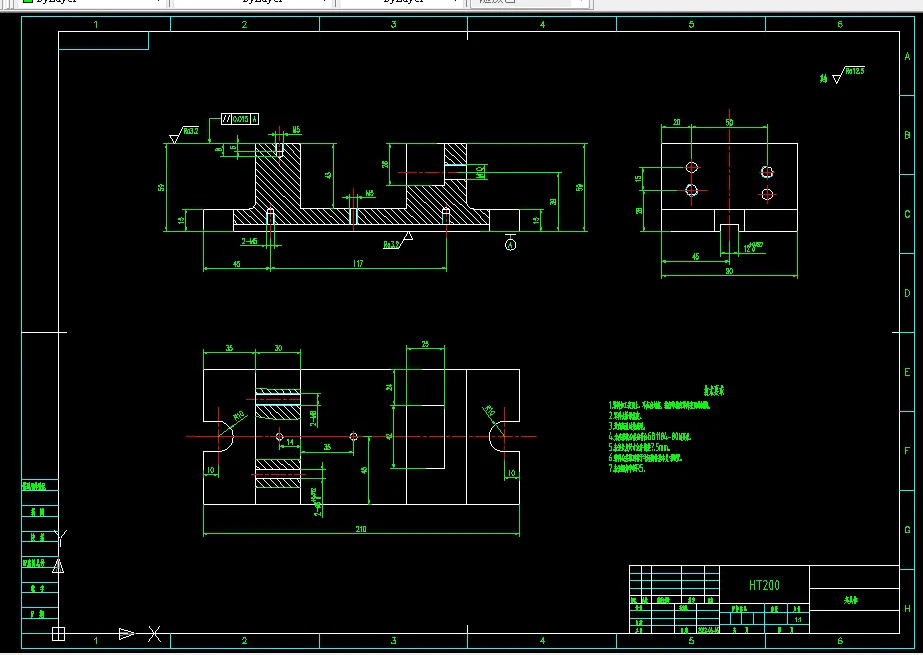This screenshot has height=655, width=923.
Task: Select zone letter B on the right border
Action: [x=907, y=135]
